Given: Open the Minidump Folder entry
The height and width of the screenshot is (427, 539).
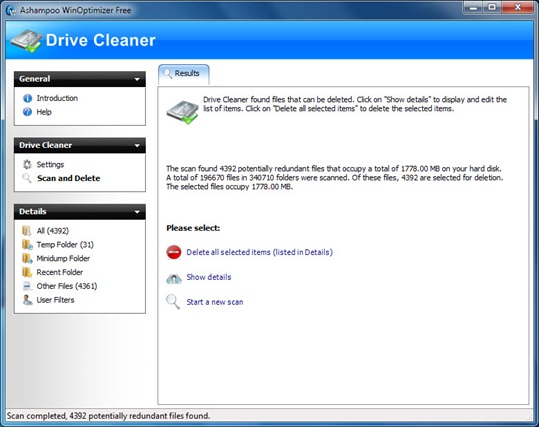Looking at the screenshot, I should (x=63, y=258).
